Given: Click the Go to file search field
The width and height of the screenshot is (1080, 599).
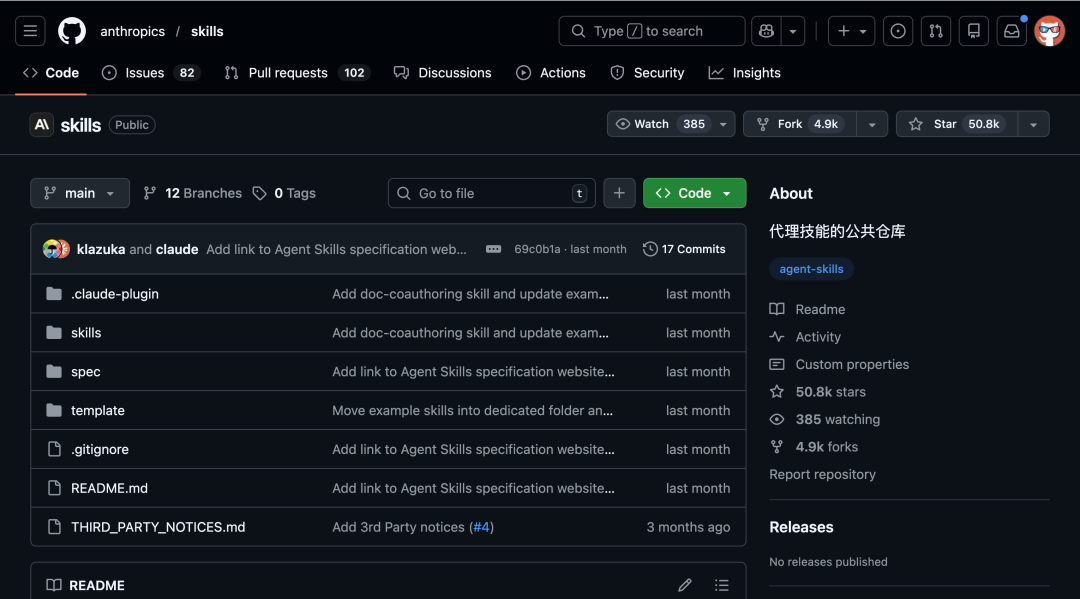Looking at the screenshot, I should [x=490, y=192].
